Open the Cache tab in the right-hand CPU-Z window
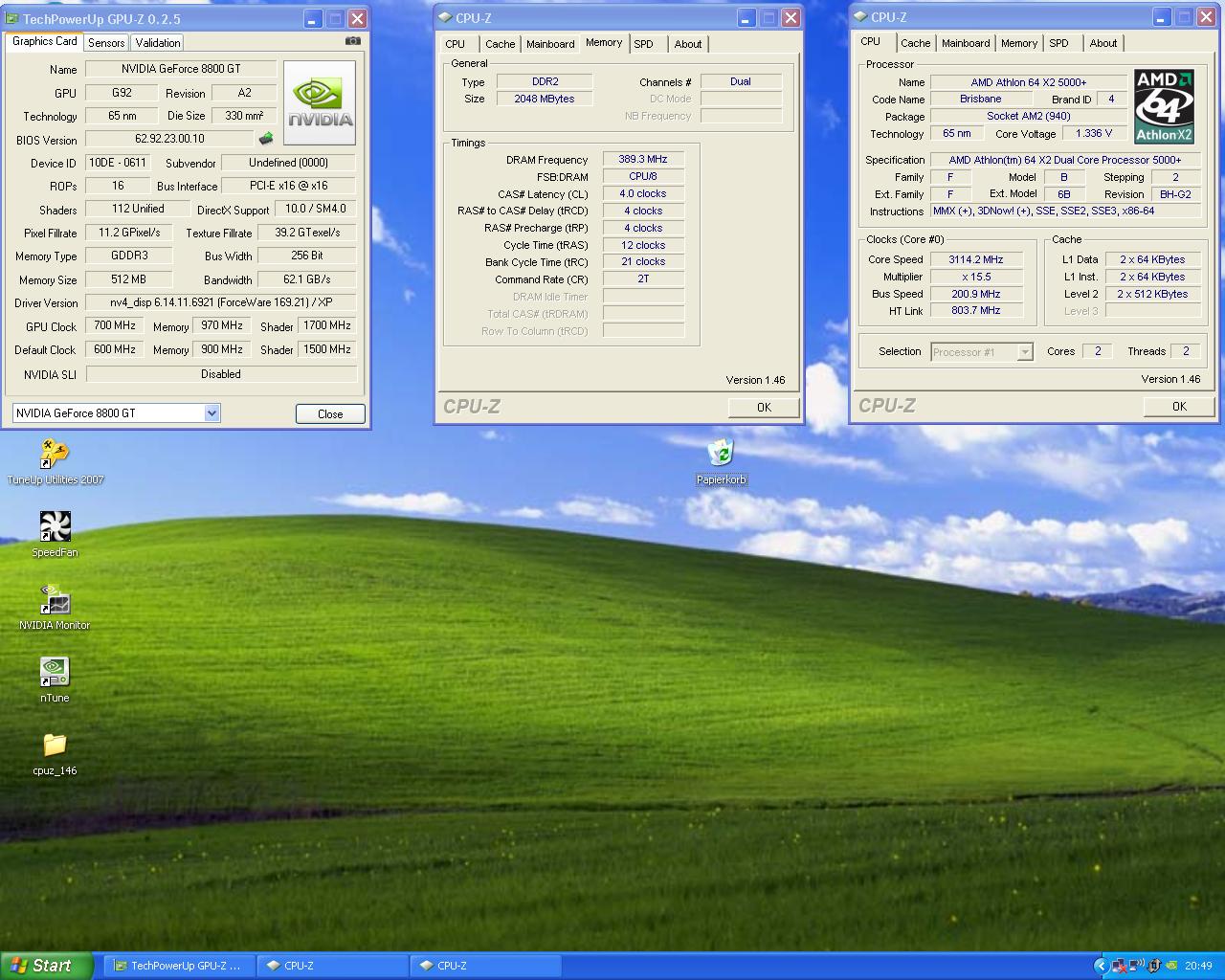This screenshot has height=980, width=1225. coord(915,43)
